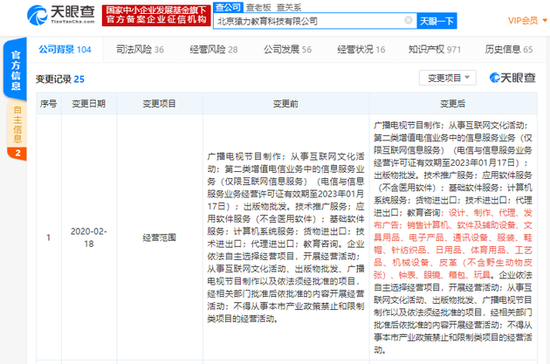The height and width of the screenshot is (364, 550).
Task: Select the 官方信息 side tab
Action: (15, 69)
